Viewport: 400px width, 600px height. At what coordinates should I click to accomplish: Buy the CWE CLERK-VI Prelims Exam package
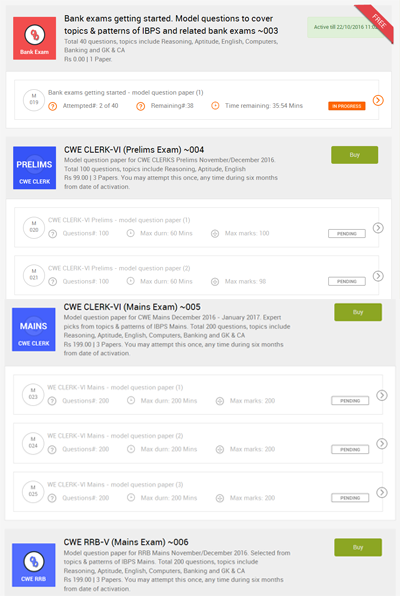(x=354, y=155)
